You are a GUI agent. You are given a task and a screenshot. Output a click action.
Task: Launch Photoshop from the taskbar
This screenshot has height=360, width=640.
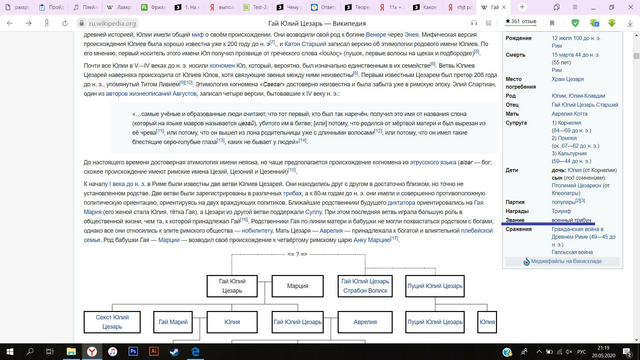coord(133,351)
